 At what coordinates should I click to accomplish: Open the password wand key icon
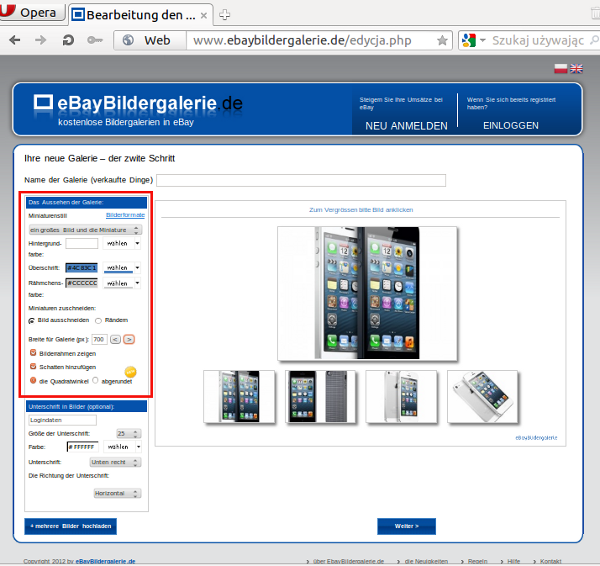95,40
